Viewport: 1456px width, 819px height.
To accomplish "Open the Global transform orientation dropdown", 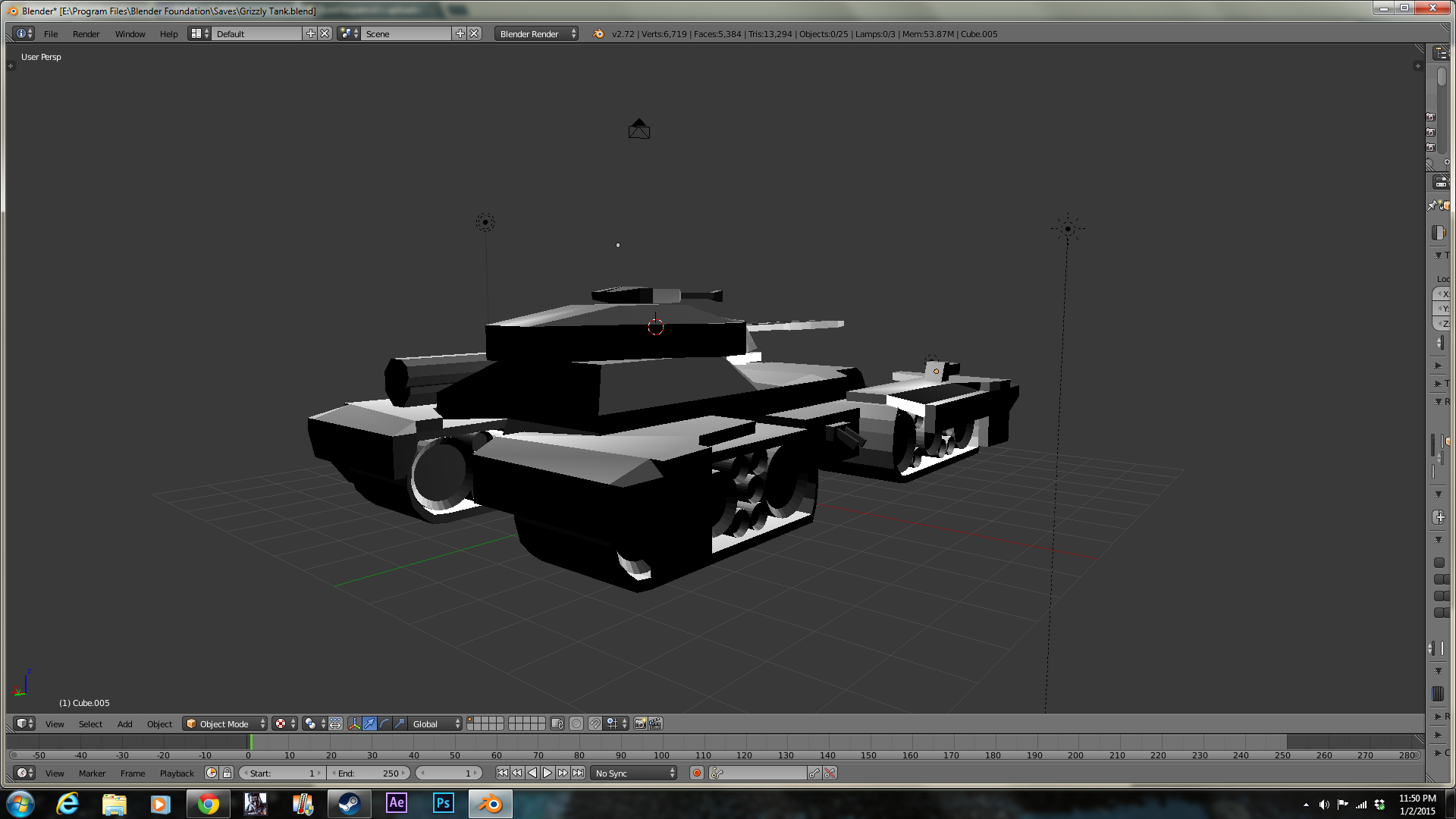I will (x=436, y=724).
